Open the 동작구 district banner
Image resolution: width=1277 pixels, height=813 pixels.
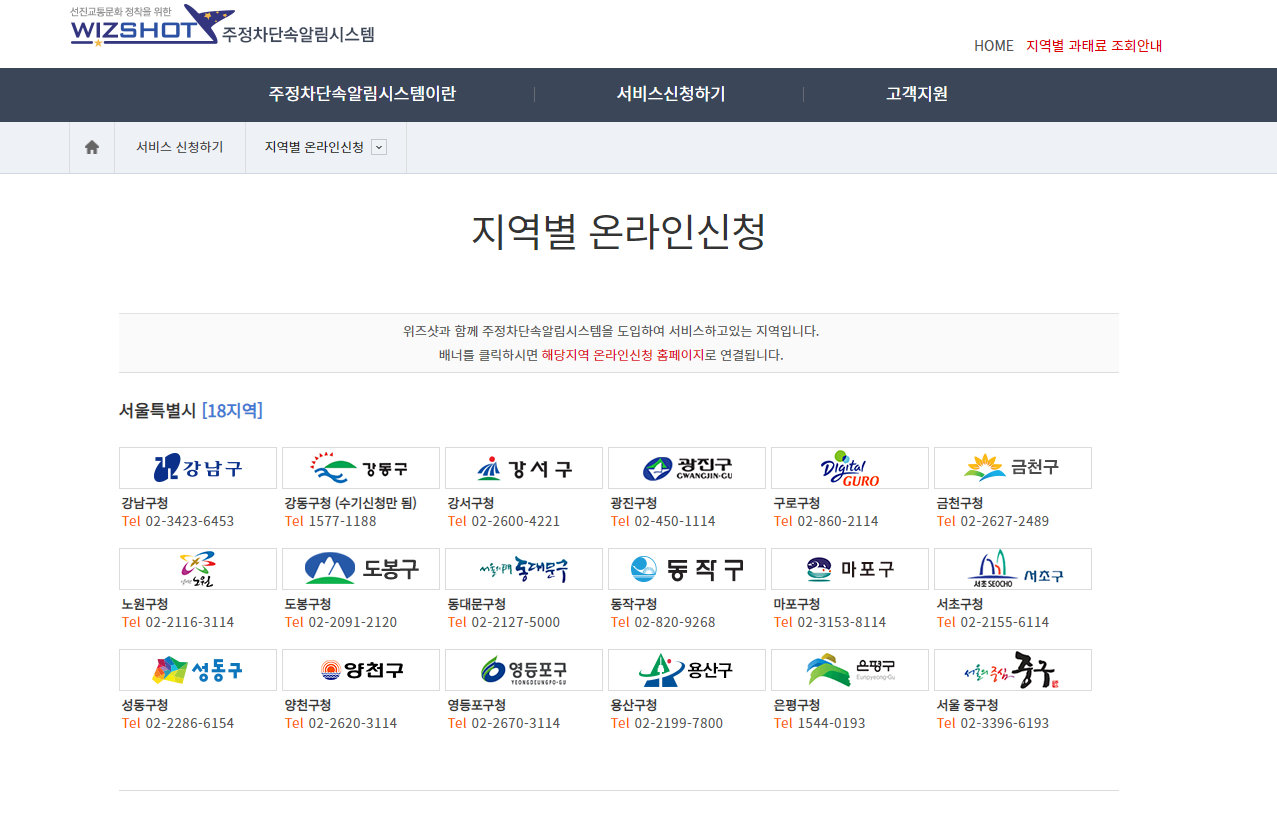(687, 569)
